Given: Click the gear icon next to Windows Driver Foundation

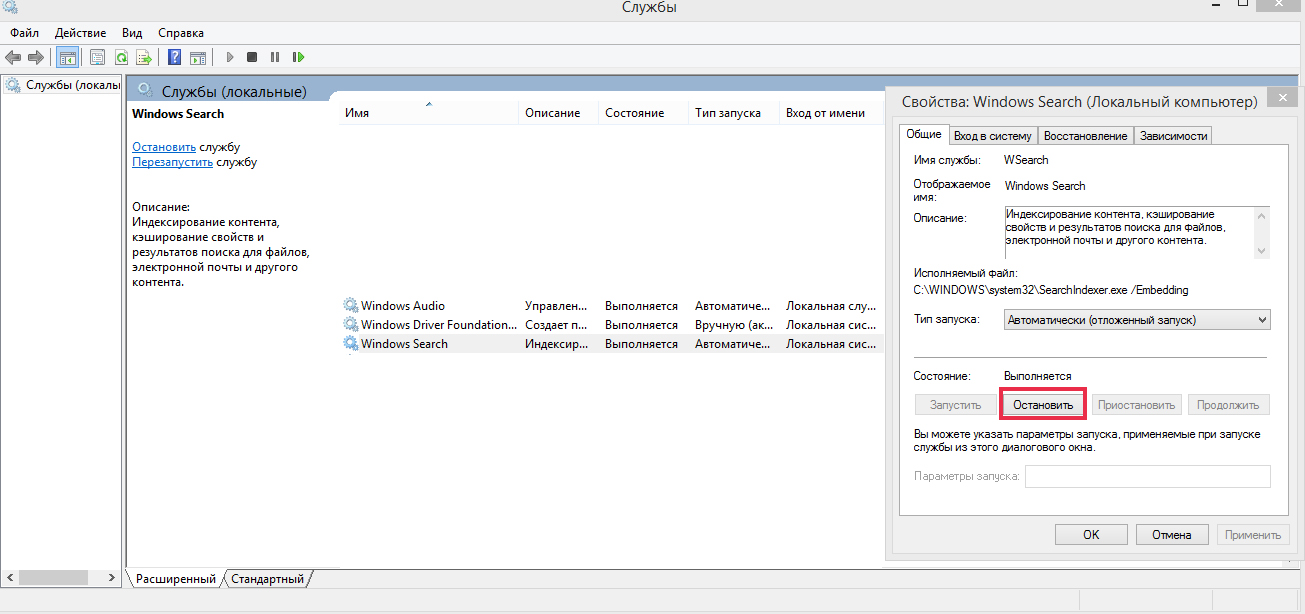Looking at the screenshot, I should click(x=350, y=325).
